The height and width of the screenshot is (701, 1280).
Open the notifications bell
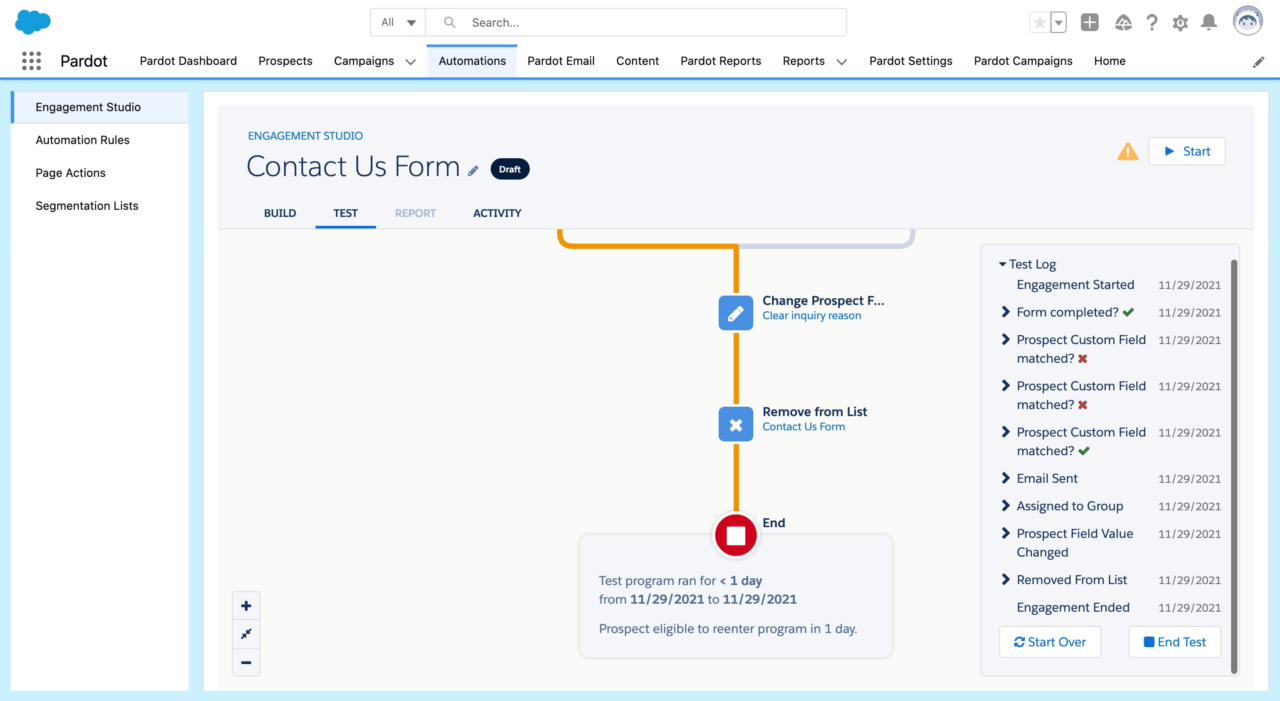[x=1209, y=22]
